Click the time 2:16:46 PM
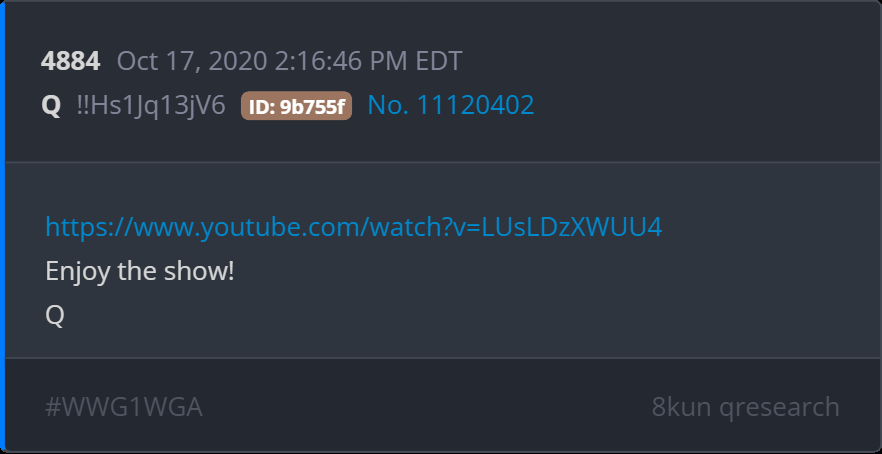 (342, 61)
